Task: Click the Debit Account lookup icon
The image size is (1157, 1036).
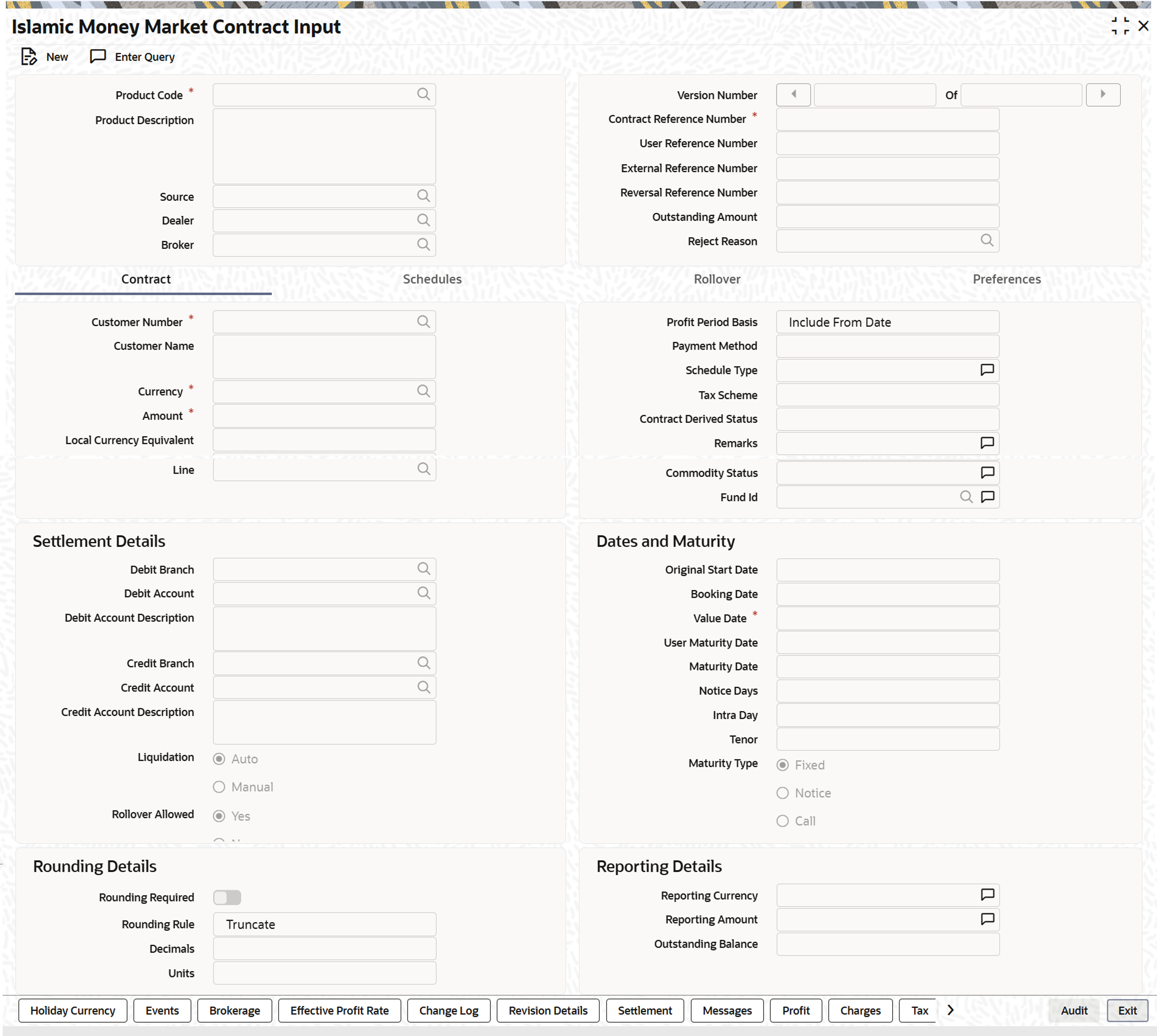Action: [424, 593]
